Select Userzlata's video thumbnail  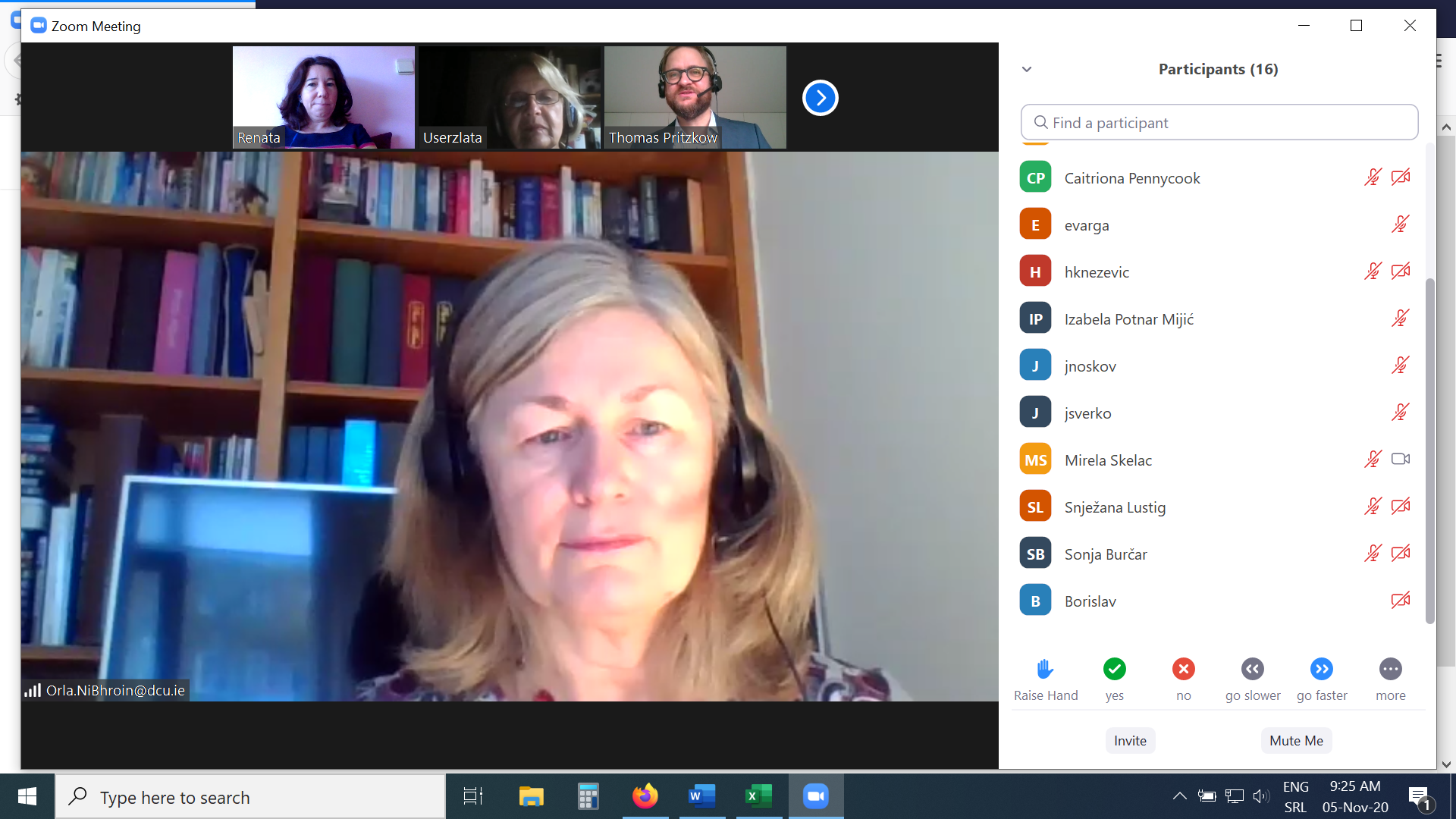click(x=510, y=97)
